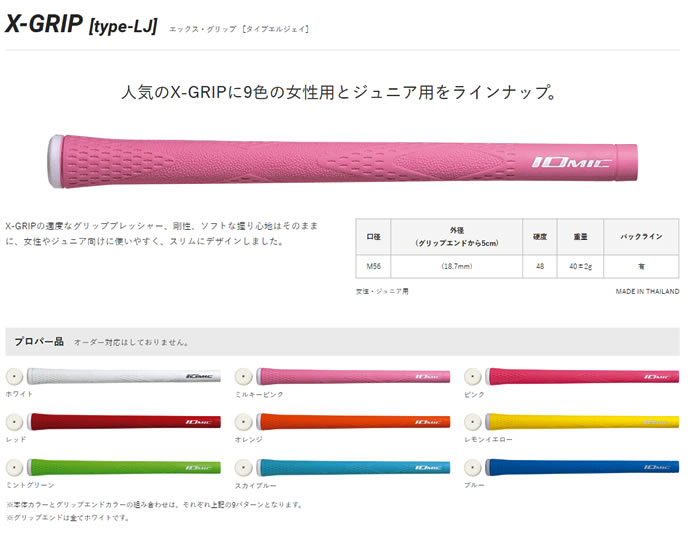The image size is (690, 536).
Task: Click the grip end cap icon beside milky pink grip
Action: point(243,377)
